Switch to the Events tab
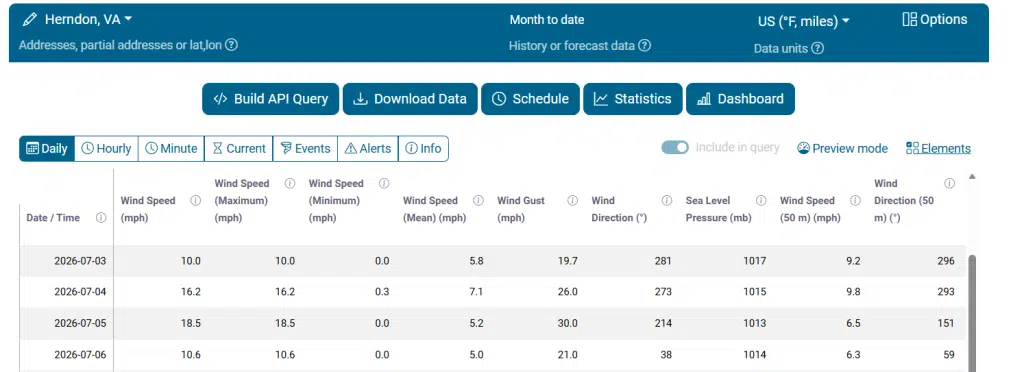1024x372 pixels. [x=306, y=148]
